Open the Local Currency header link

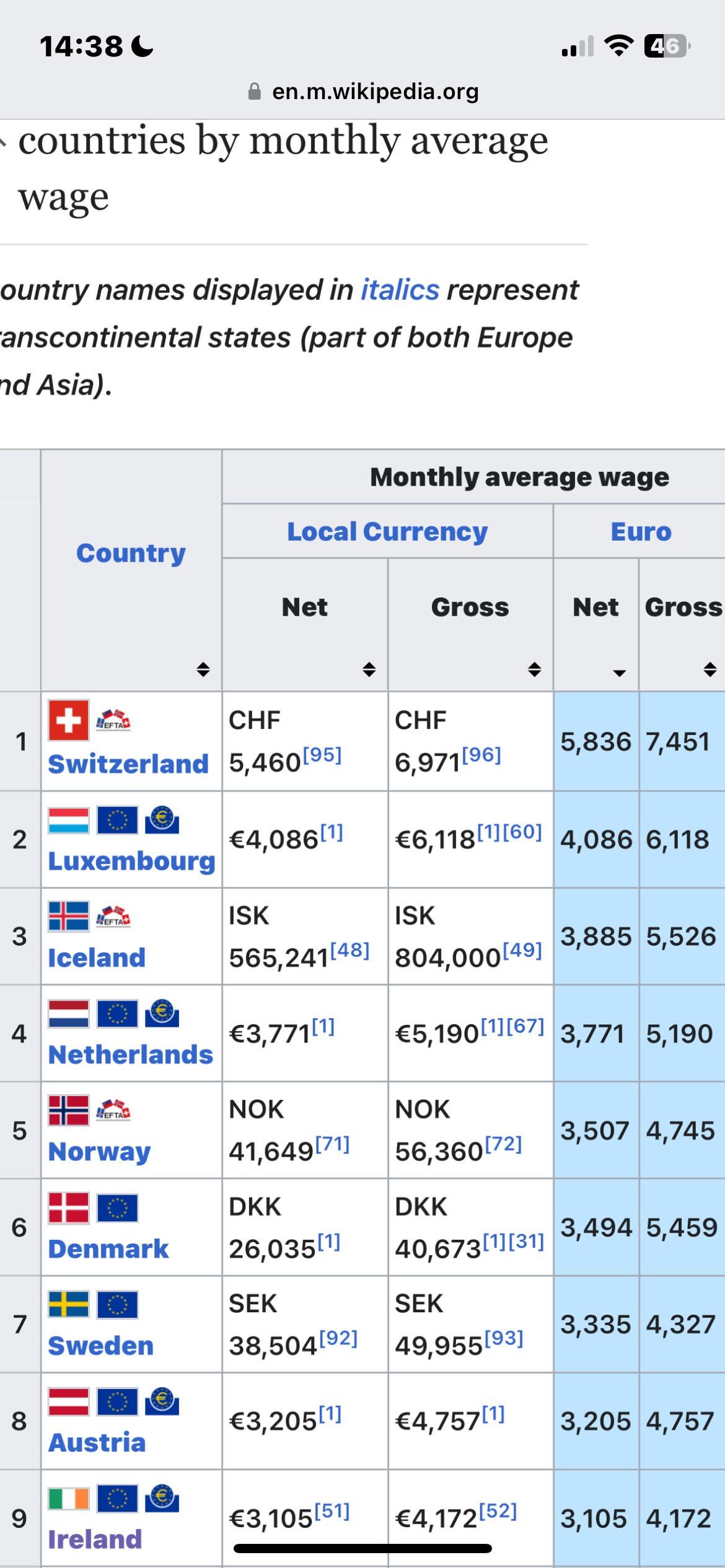[387, 532]
